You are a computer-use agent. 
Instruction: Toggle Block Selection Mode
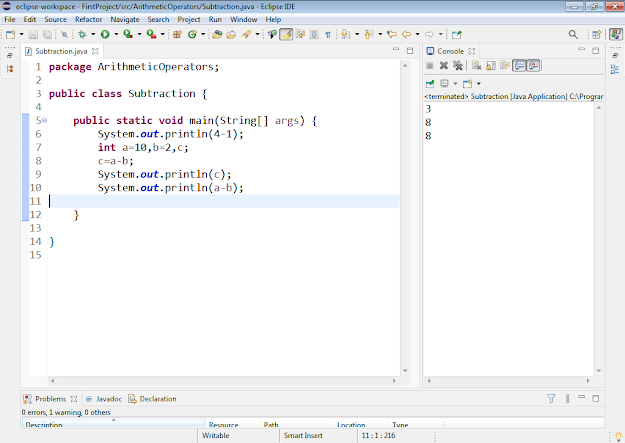(x=314, y=35)
